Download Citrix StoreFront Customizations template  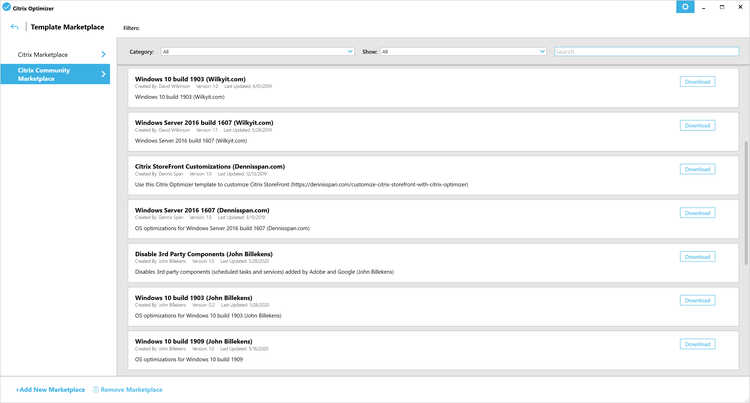point(697,169)
